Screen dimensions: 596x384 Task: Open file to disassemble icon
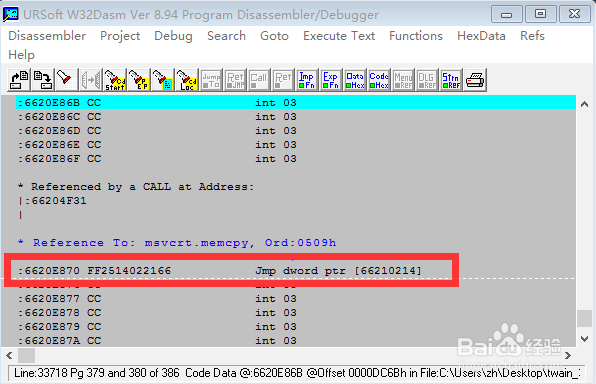(x=19, y=80)
